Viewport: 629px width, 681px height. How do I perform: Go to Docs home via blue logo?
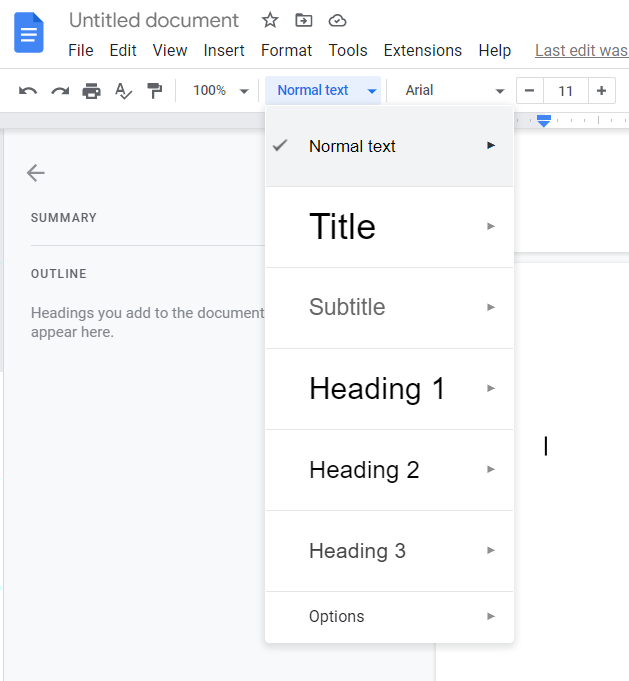tap(29, 33)
